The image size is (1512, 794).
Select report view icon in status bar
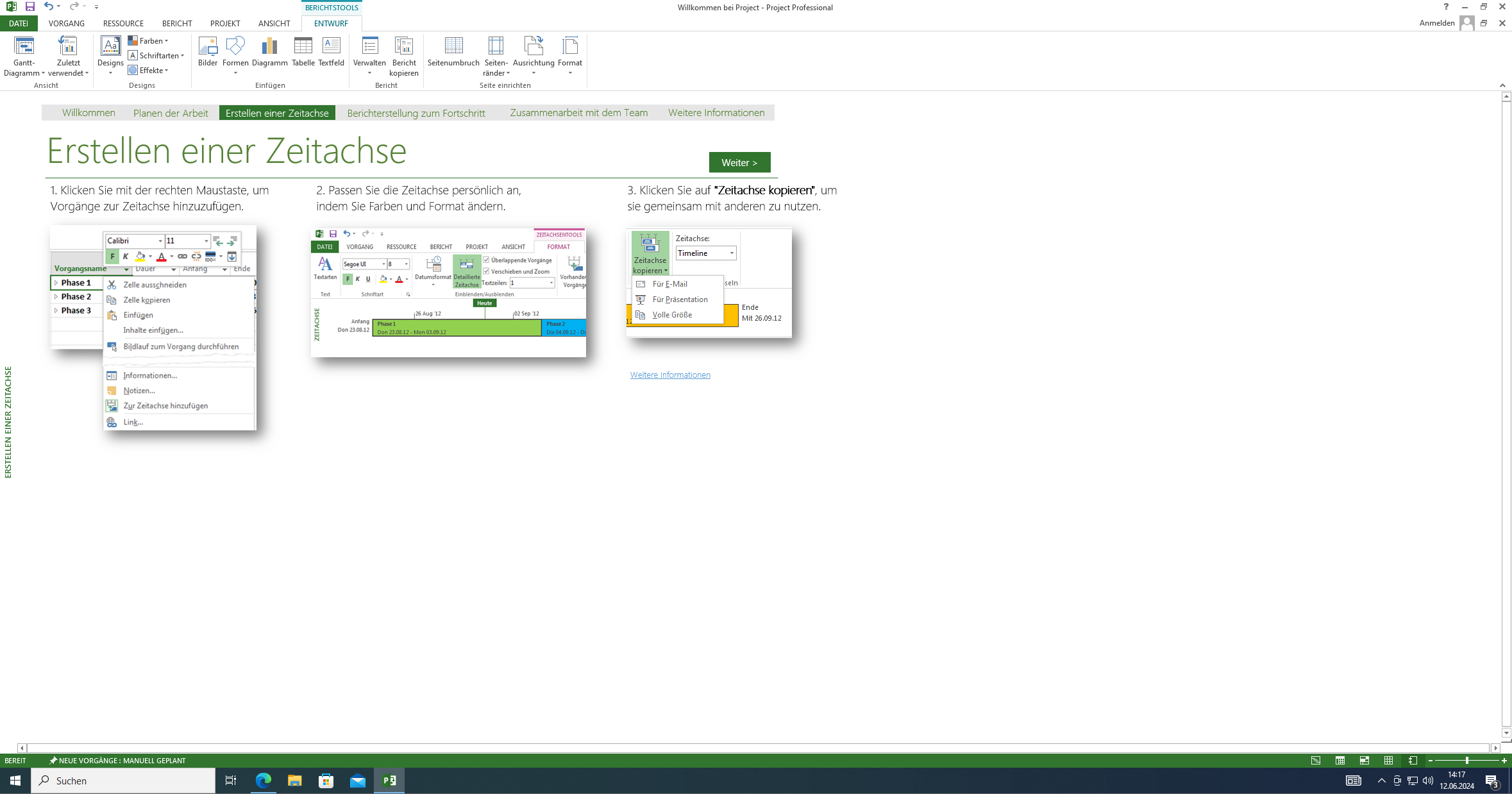pos(1413,760)
